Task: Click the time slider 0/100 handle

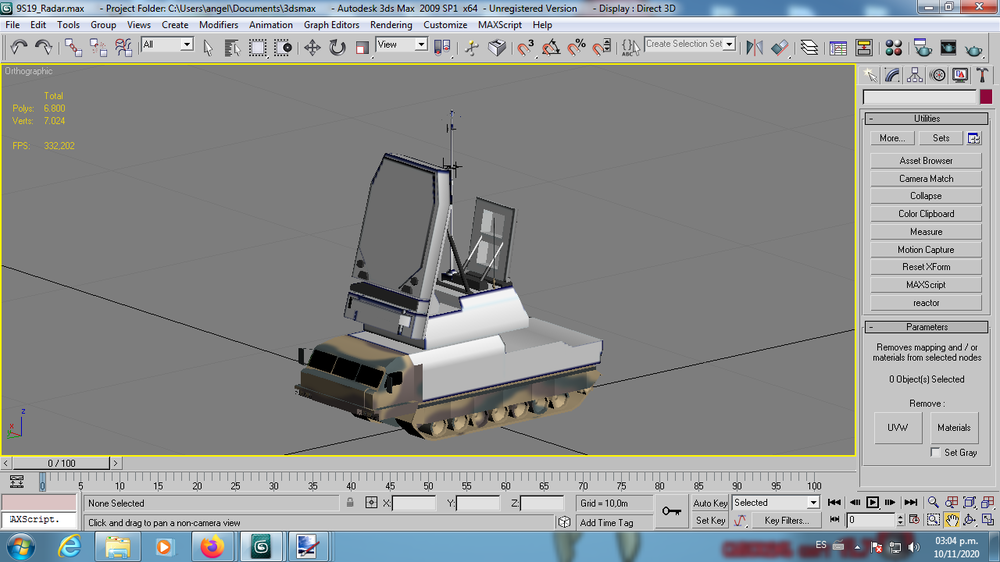Action: click(x=61, y=463)
